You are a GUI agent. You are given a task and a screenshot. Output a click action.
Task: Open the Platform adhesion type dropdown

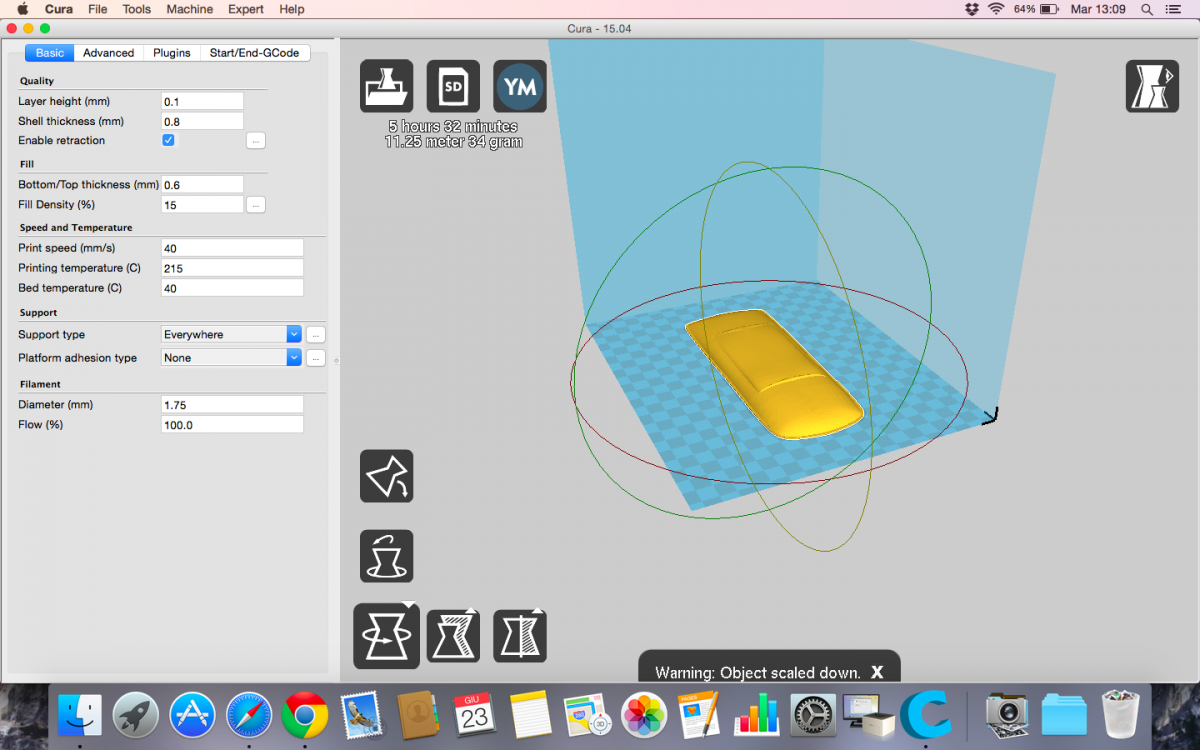coord(232,358)
